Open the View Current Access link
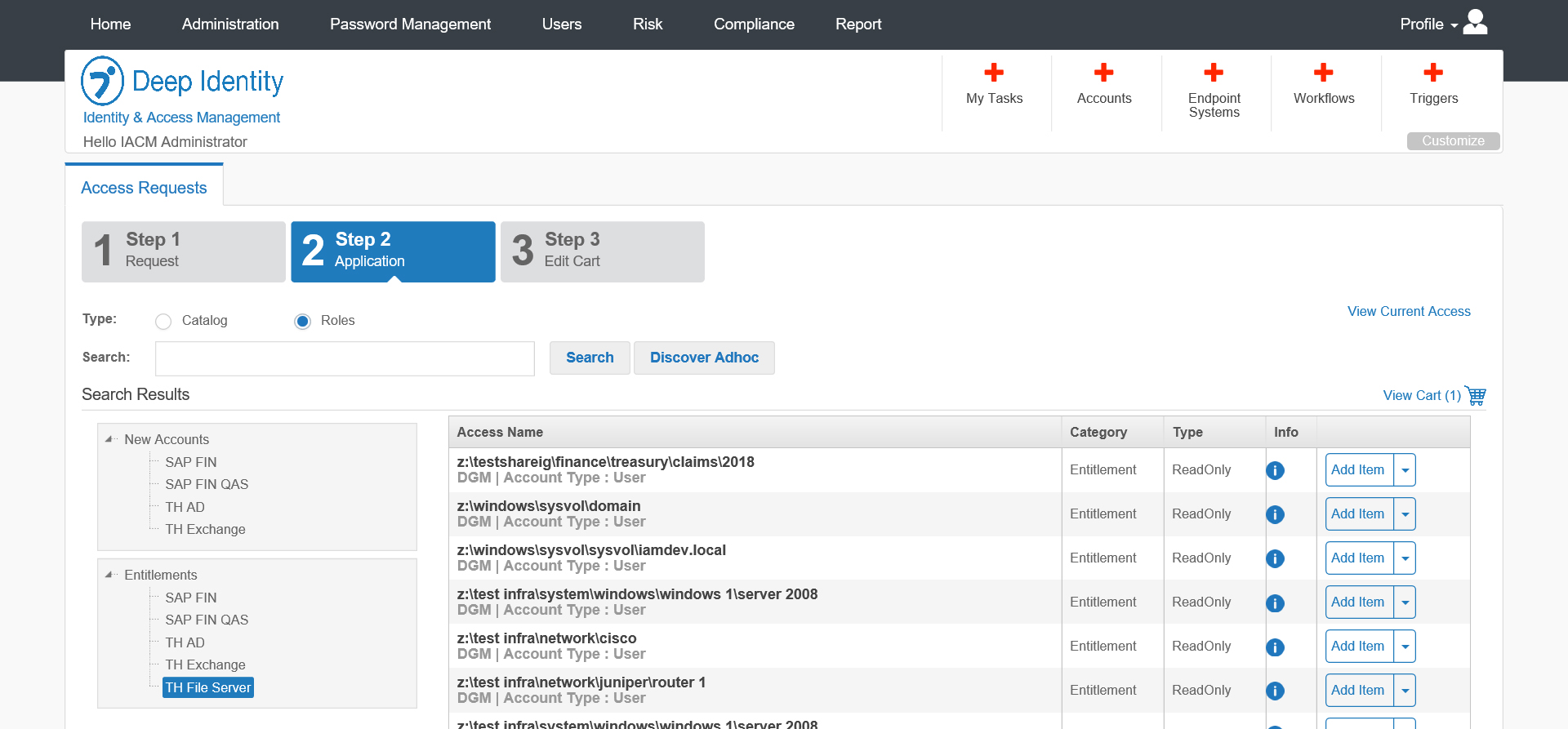 1408,311
